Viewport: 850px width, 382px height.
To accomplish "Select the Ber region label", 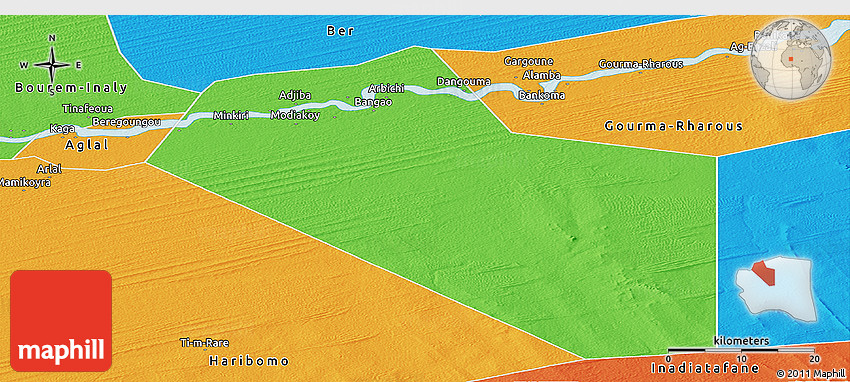I will coord(340,31).
